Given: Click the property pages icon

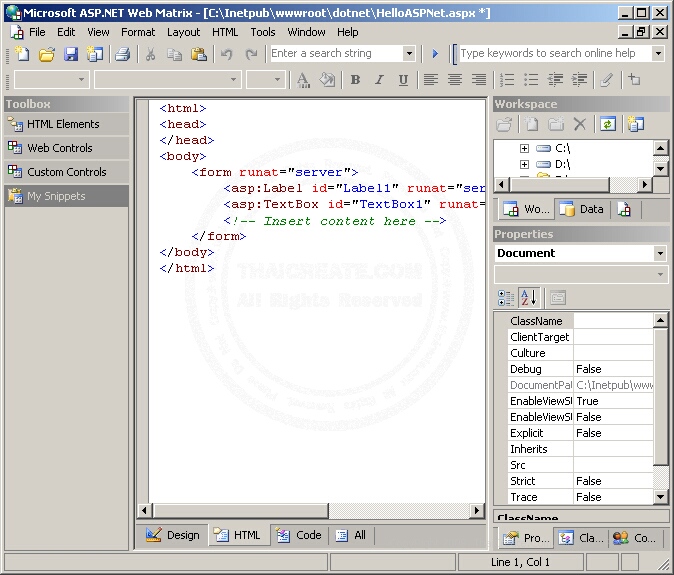Looking at the screenshot, I should click(558, 298).
